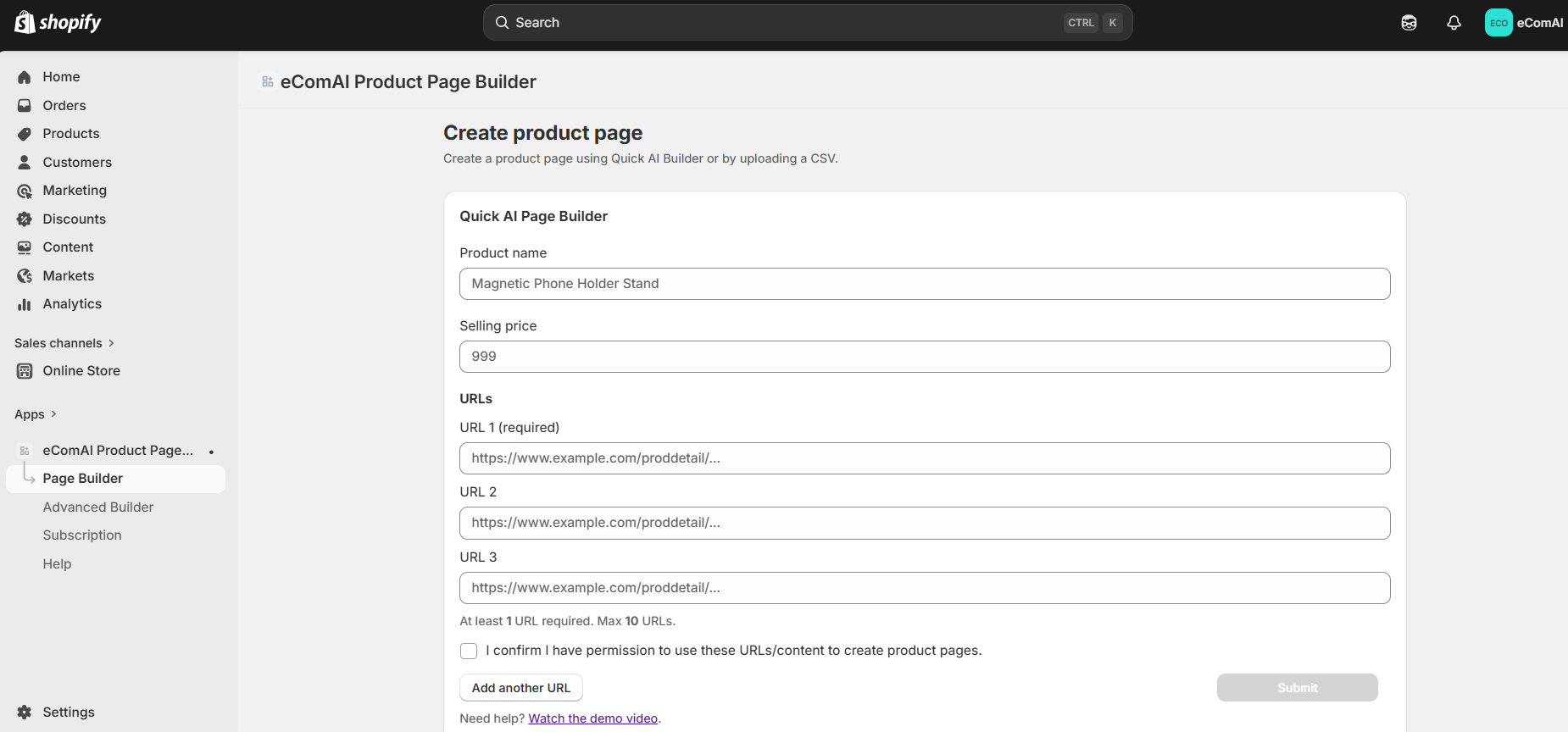Click the Orders inbox icon
The image size is (1568, 732).
click(x=25, y=106)
